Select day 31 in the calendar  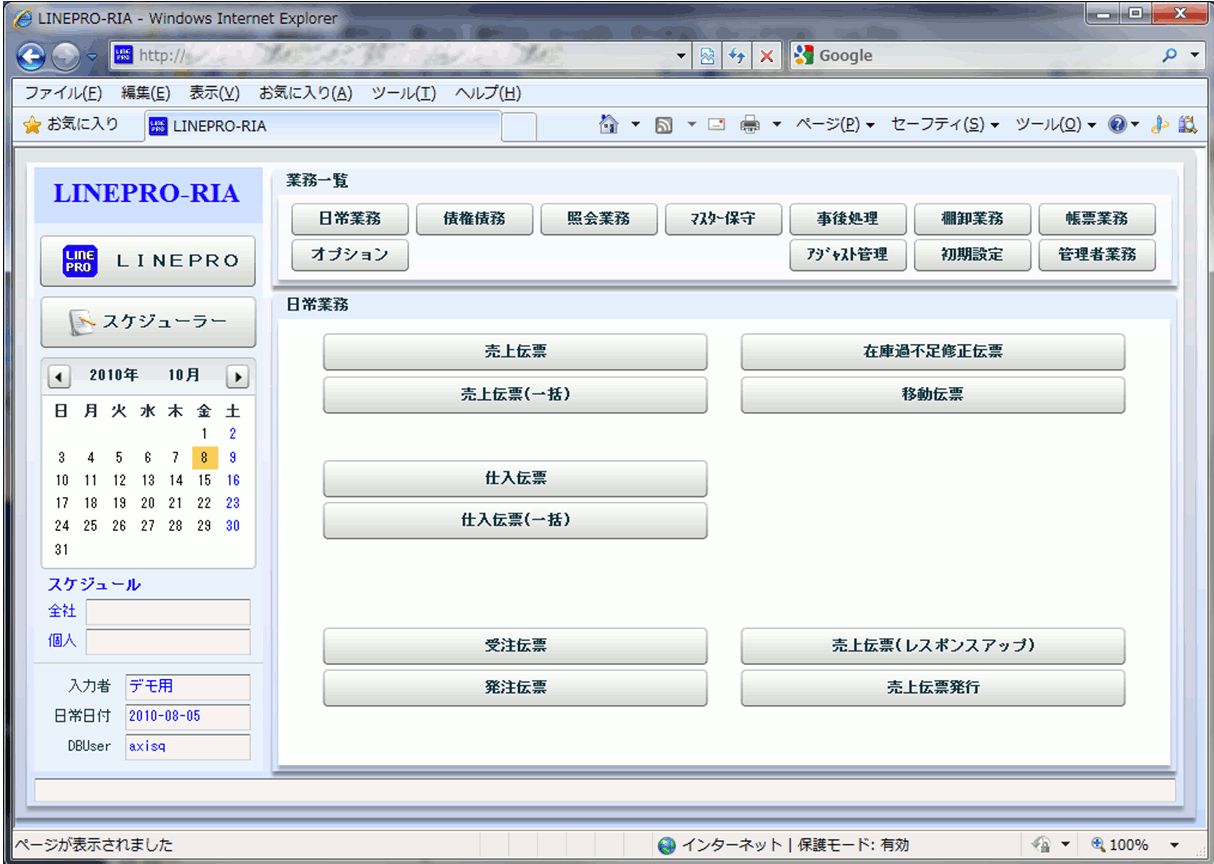click(x=62, y=549)
